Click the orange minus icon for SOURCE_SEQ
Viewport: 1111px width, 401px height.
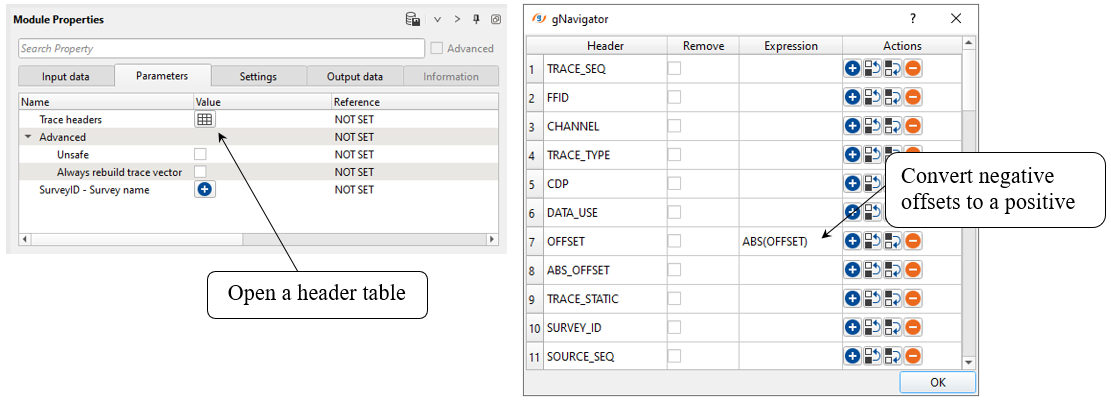point(913,356)
